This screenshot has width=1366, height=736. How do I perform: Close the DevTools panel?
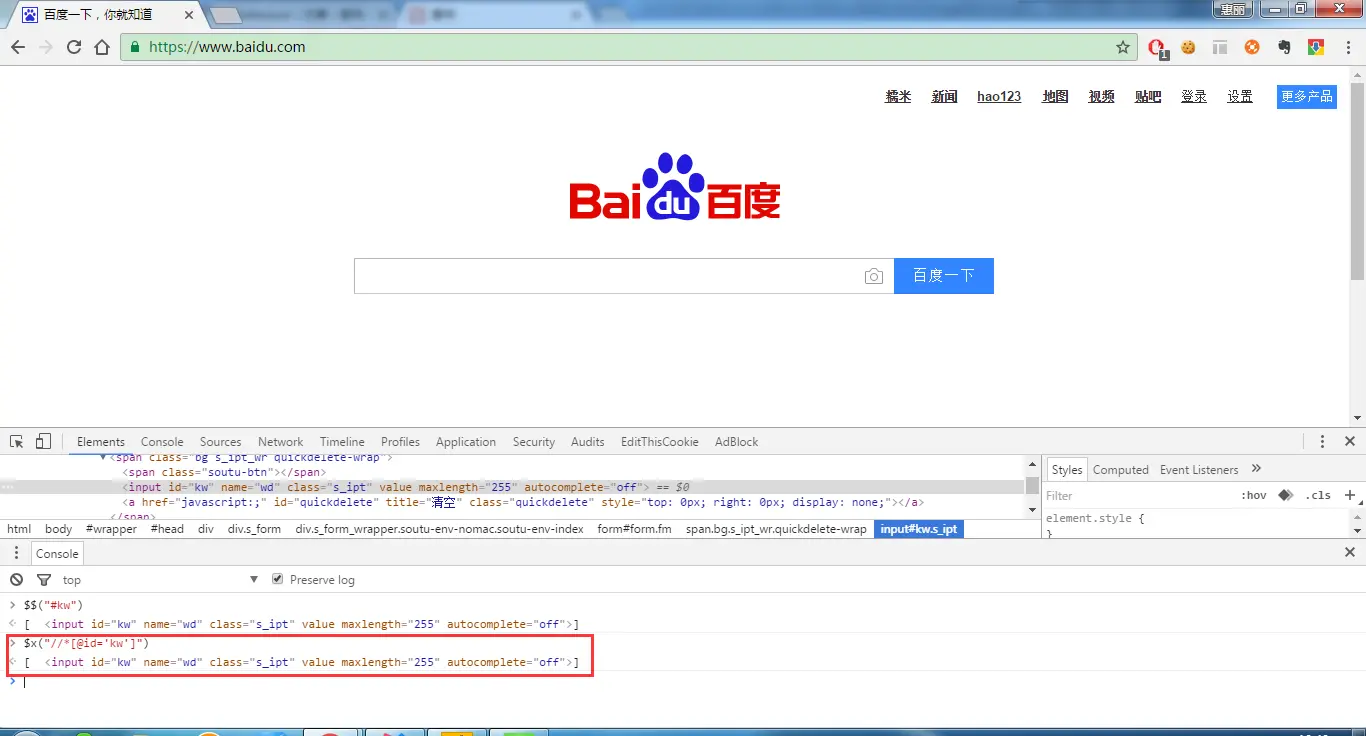(x=1349, y=441)
